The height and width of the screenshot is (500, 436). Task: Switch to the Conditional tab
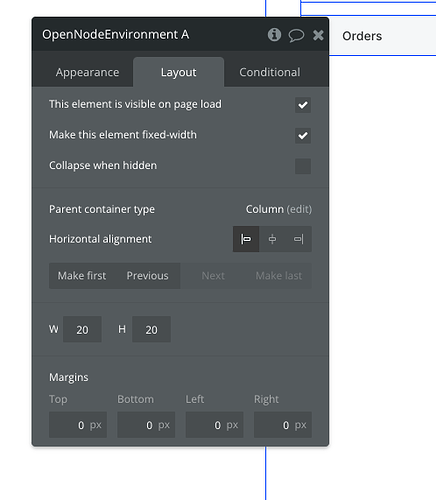pyautogui.click(x=270, y=72)
